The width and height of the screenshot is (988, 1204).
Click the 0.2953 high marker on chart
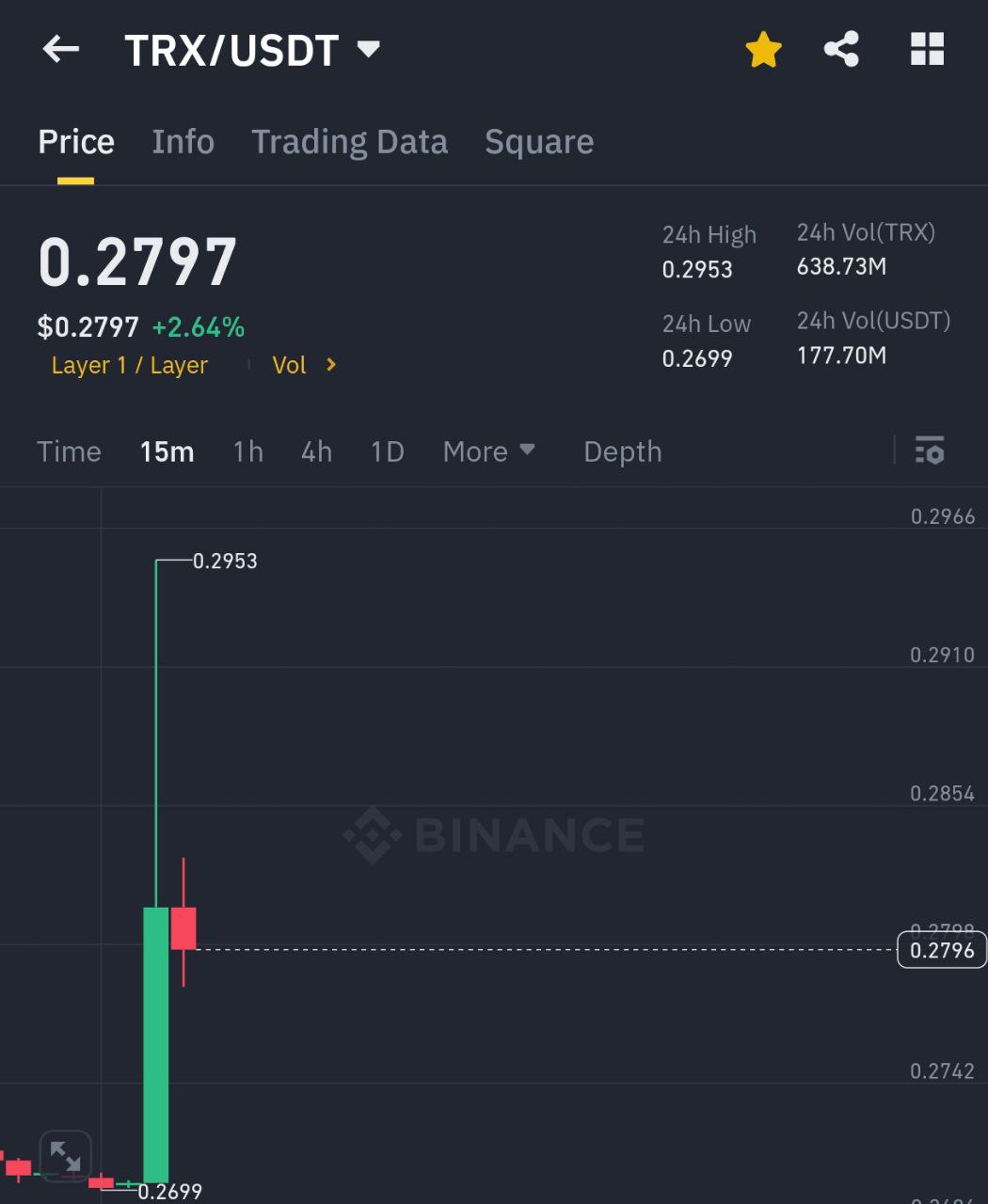click(225, 562)
